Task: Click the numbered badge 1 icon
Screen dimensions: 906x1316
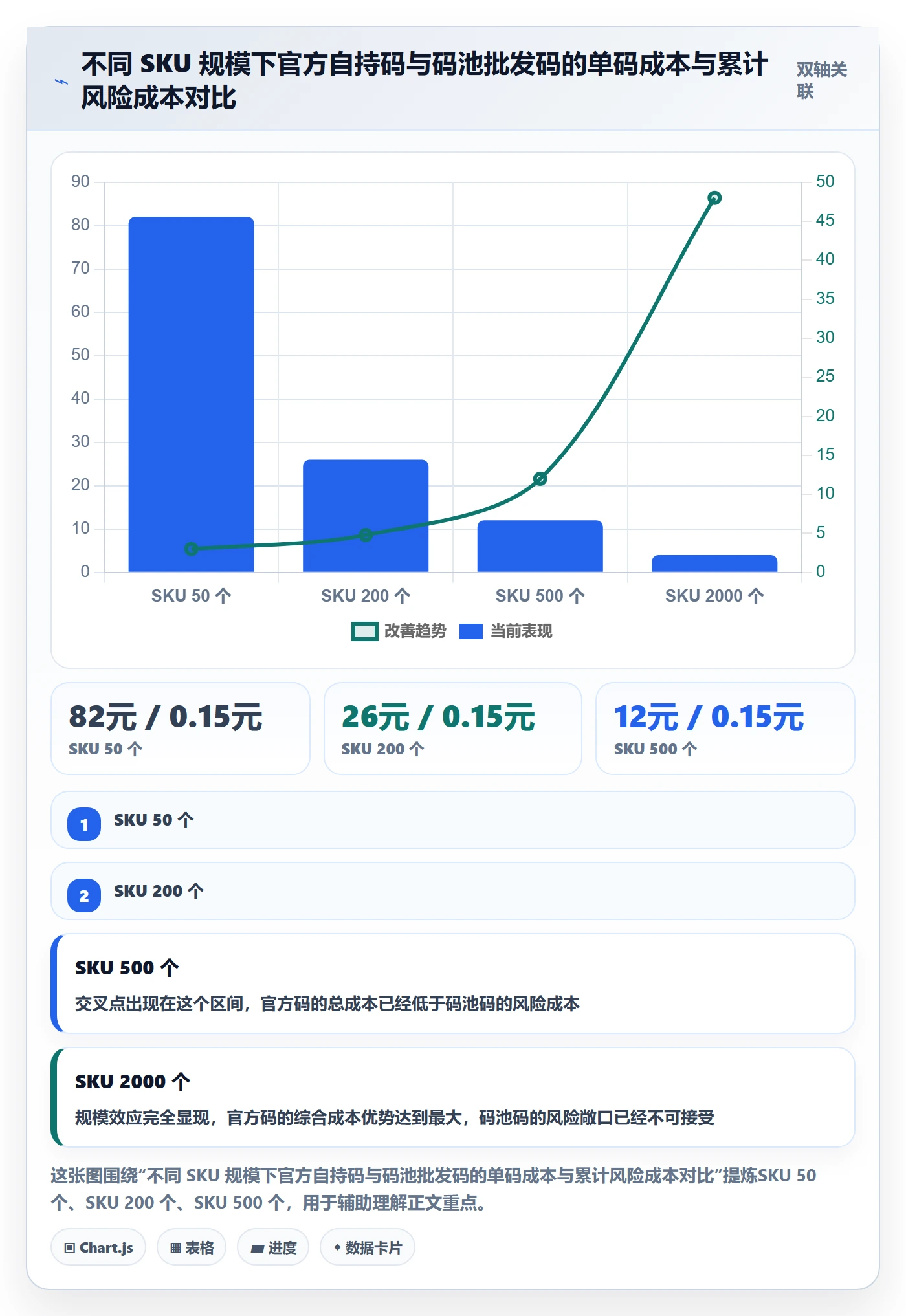Action: tap(84, 824)
